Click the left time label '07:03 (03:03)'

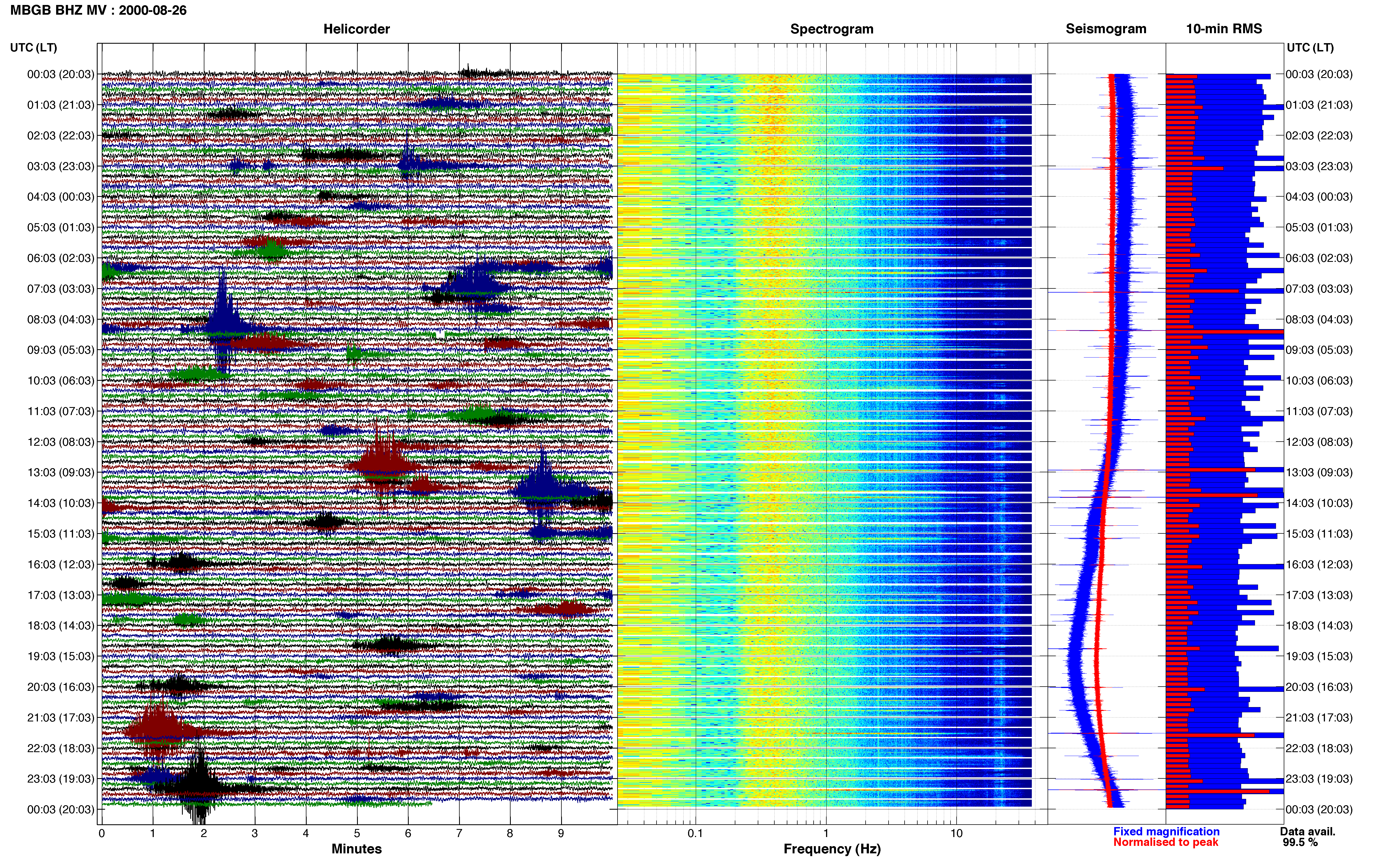pyautogui.click(x=60, y=289)
